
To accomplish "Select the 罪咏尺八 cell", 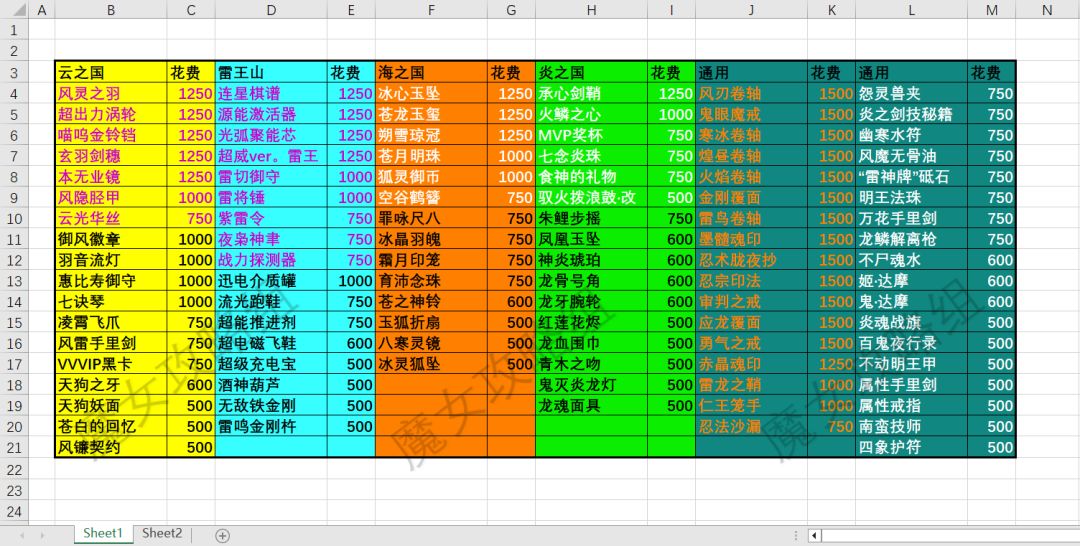I will pyautogui.click(x=431, y=218).
